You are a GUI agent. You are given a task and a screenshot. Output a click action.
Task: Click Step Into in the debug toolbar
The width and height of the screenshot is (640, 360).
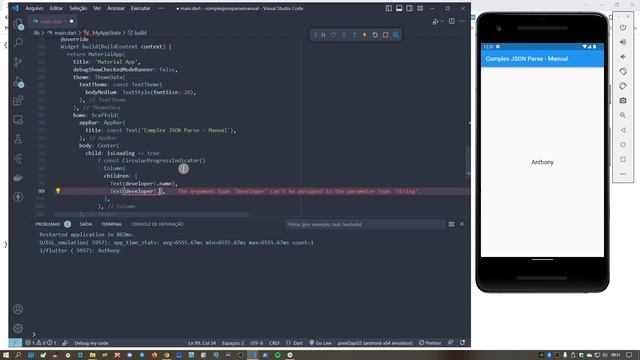(x=344, y=35)
